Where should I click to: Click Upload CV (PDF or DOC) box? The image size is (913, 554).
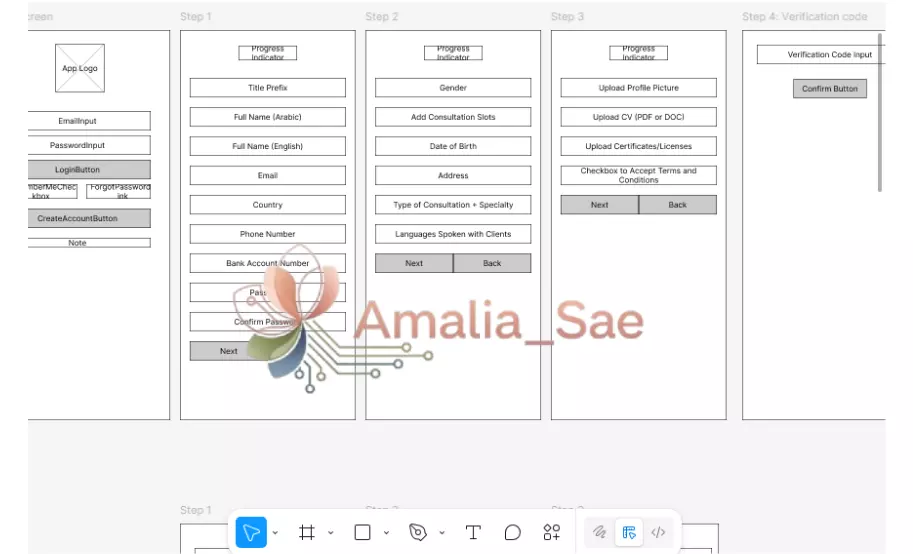pos(639,117)
